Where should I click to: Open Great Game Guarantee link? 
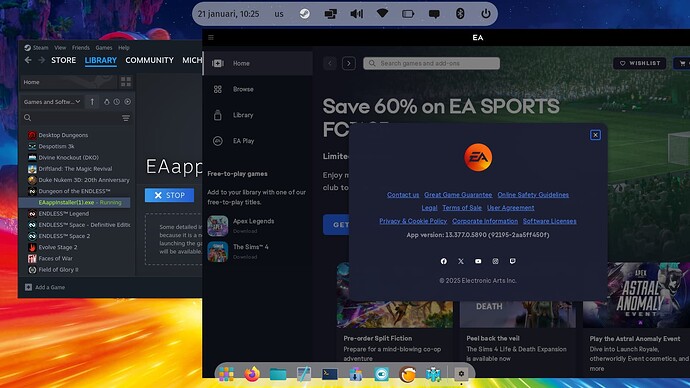click(x=458, y=195)
